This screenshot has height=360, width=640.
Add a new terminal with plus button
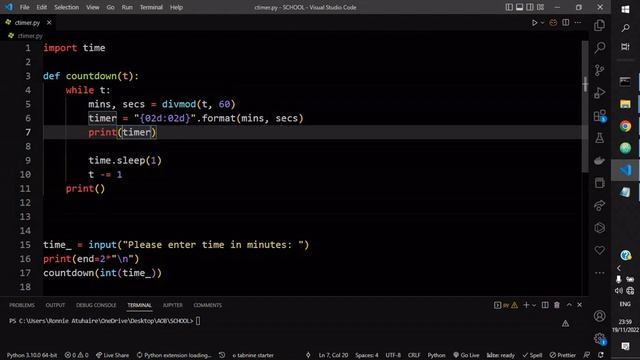526,305
